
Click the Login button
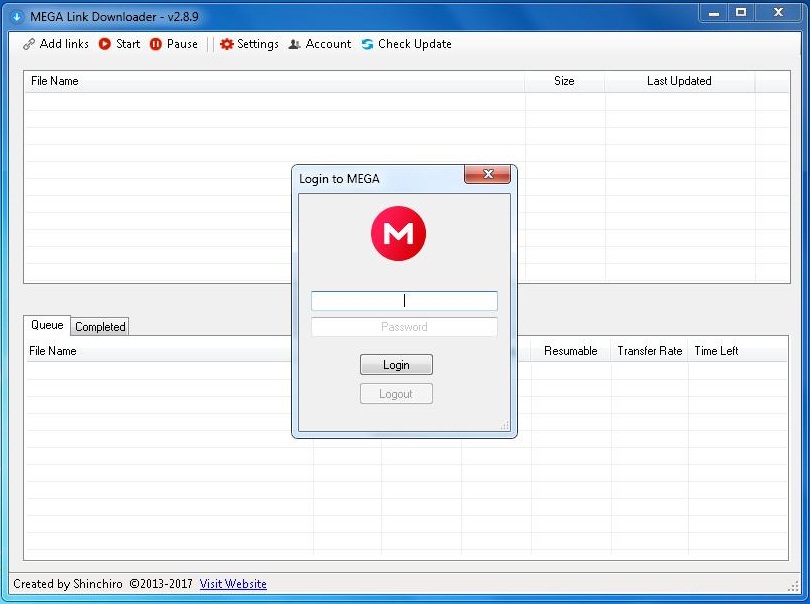tap(396, 365)
